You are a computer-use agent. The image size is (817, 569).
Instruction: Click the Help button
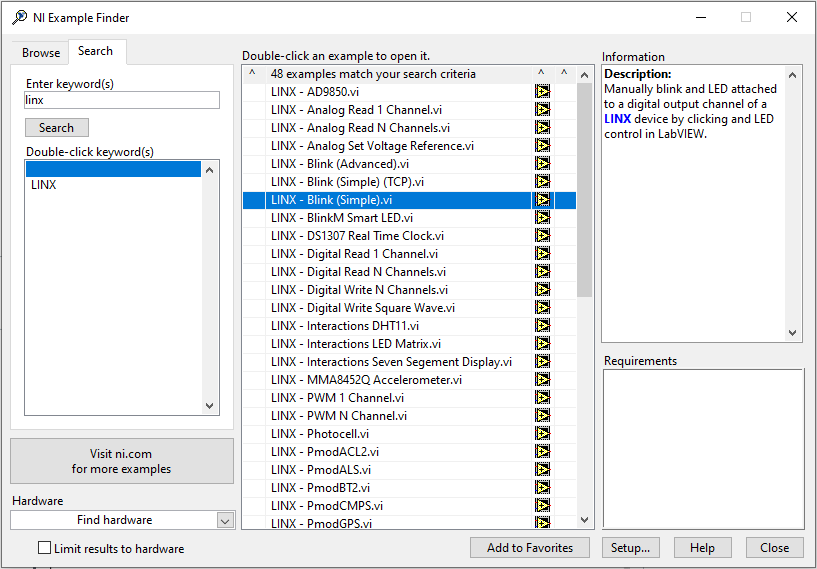(x=702, y=548)
